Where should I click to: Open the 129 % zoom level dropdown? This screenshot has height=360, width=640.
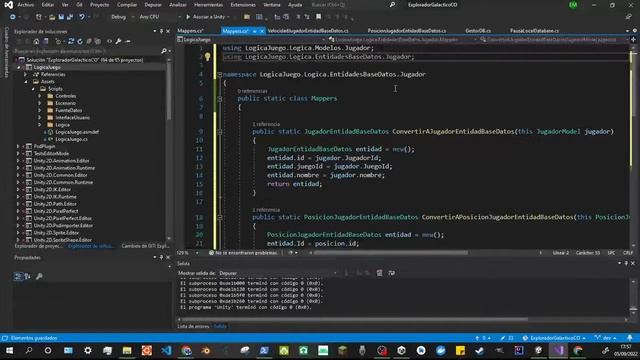click(x=188, y=253)
